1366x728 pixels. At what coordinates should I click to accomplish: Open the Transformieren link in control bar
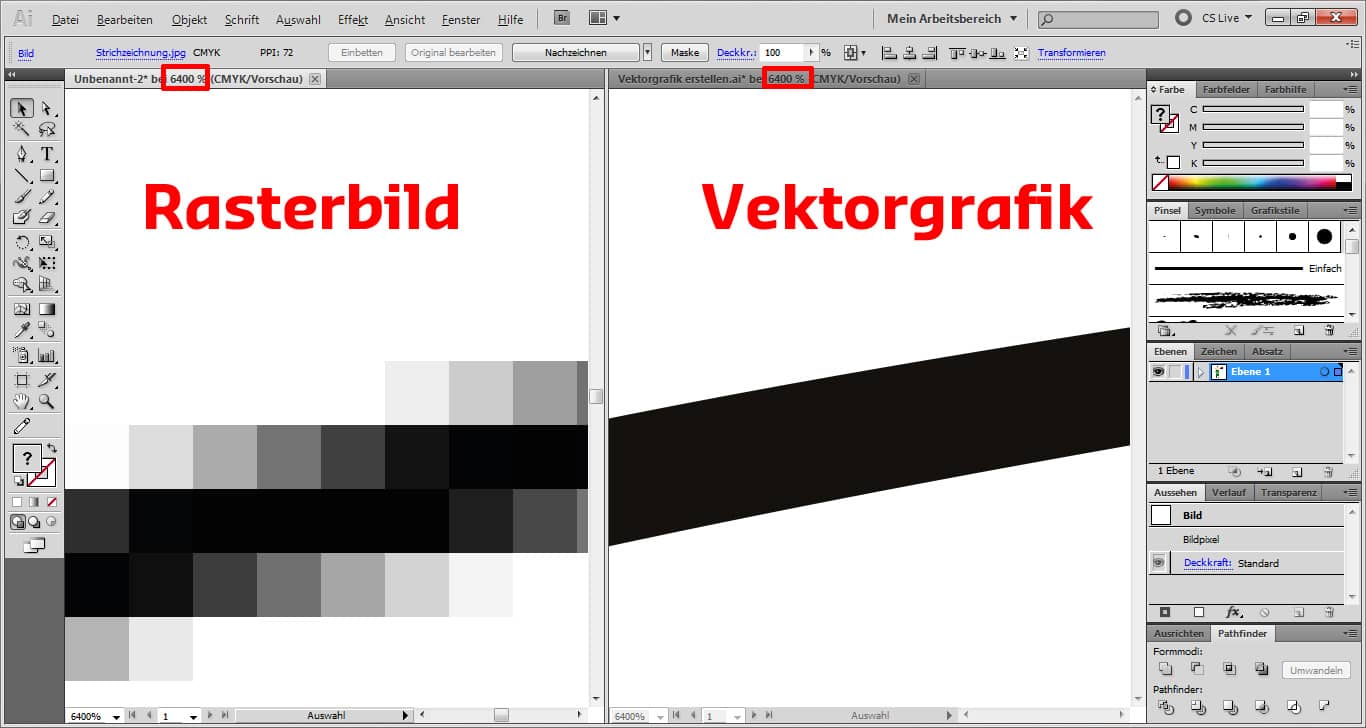[1071, 52]
